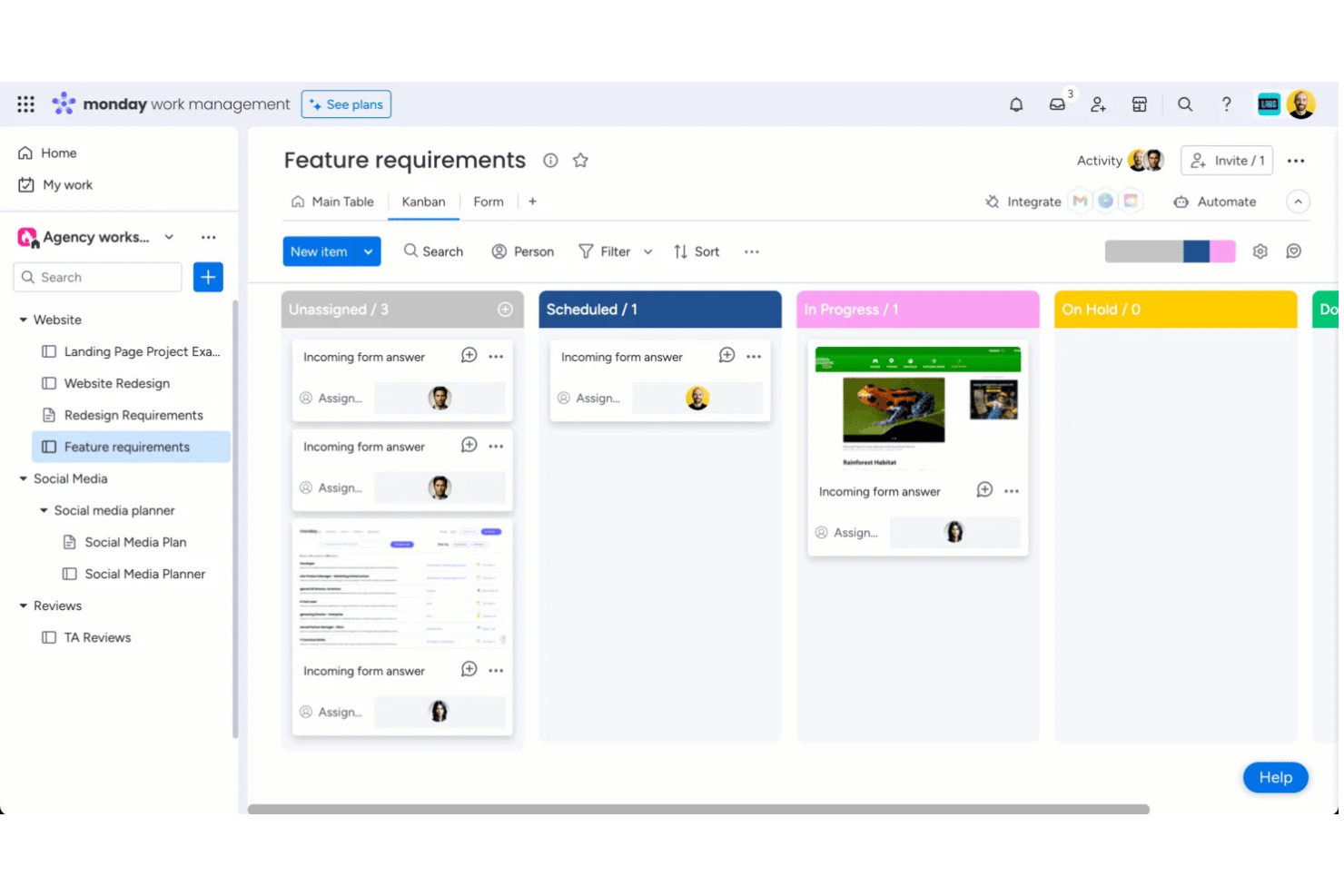The height and width of the screenshot is (896, 1344).
Task: Star the Feature requirements board
Action: tap(580, 161)
